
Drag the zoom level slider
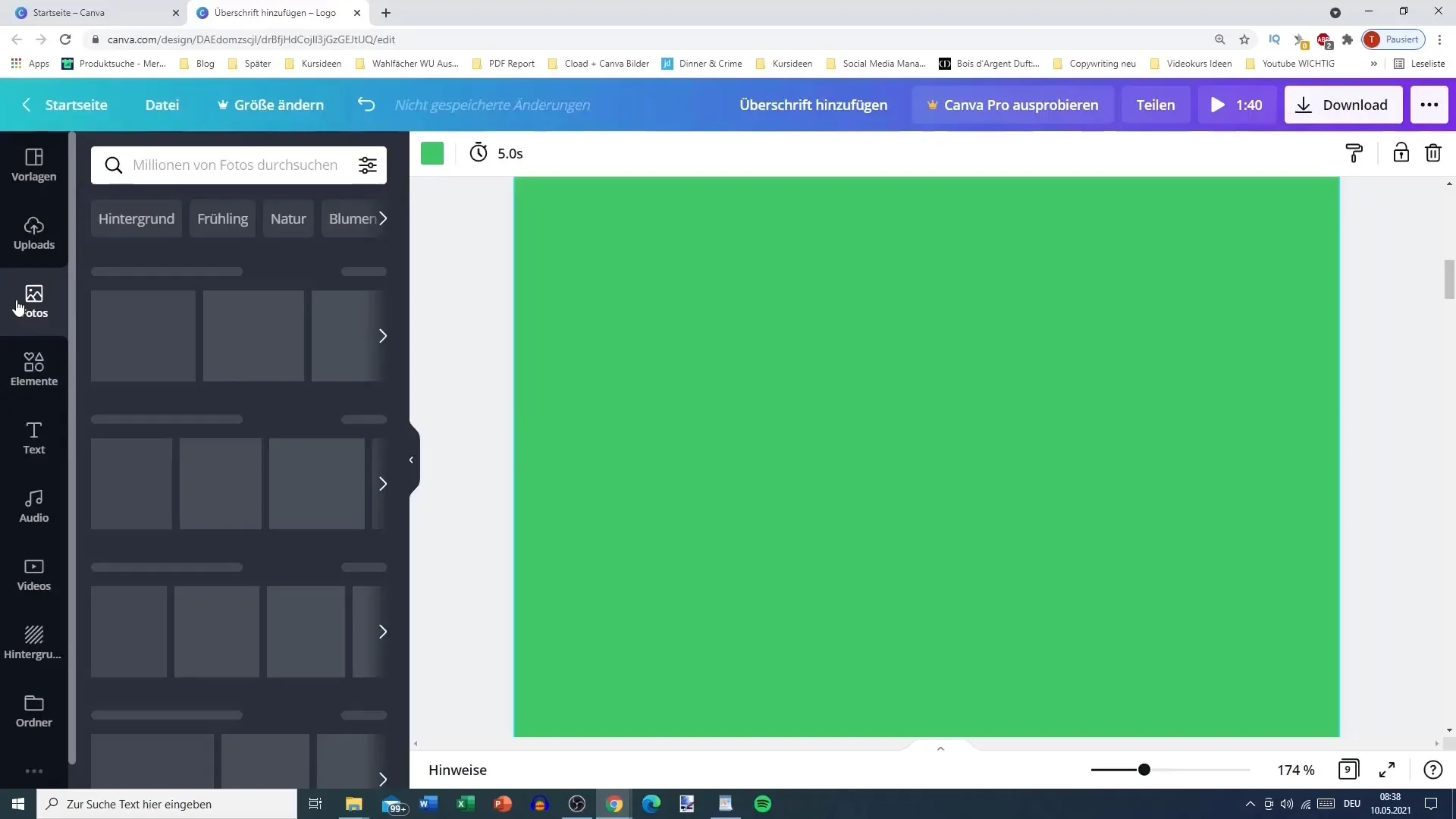1143,769
